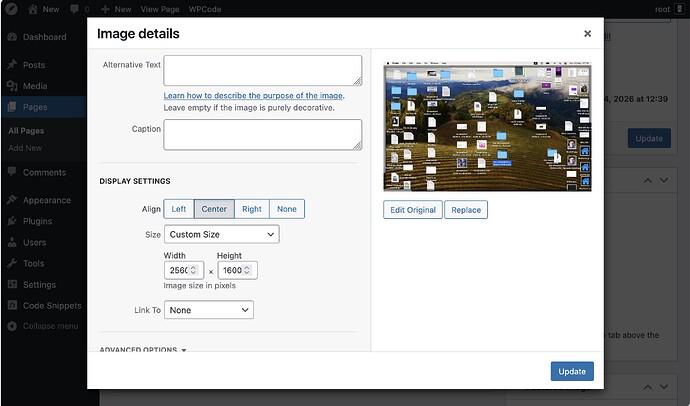This screenshot has width=690, height=406.
Task: Click the Settings sliders icon
Action: pos(12,284)
